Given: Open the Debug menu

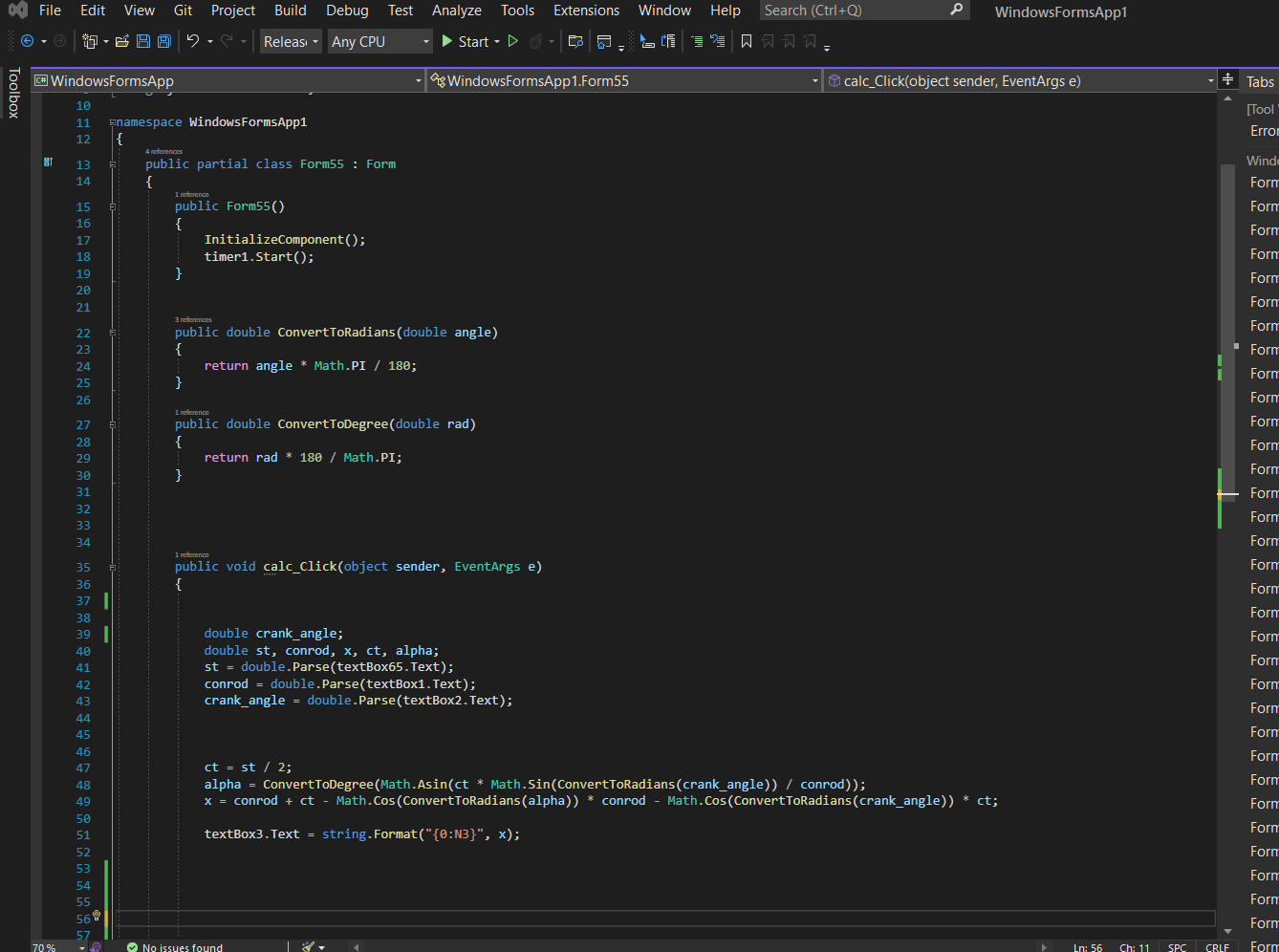Looking at the screenshot, I should pos(347,11).
